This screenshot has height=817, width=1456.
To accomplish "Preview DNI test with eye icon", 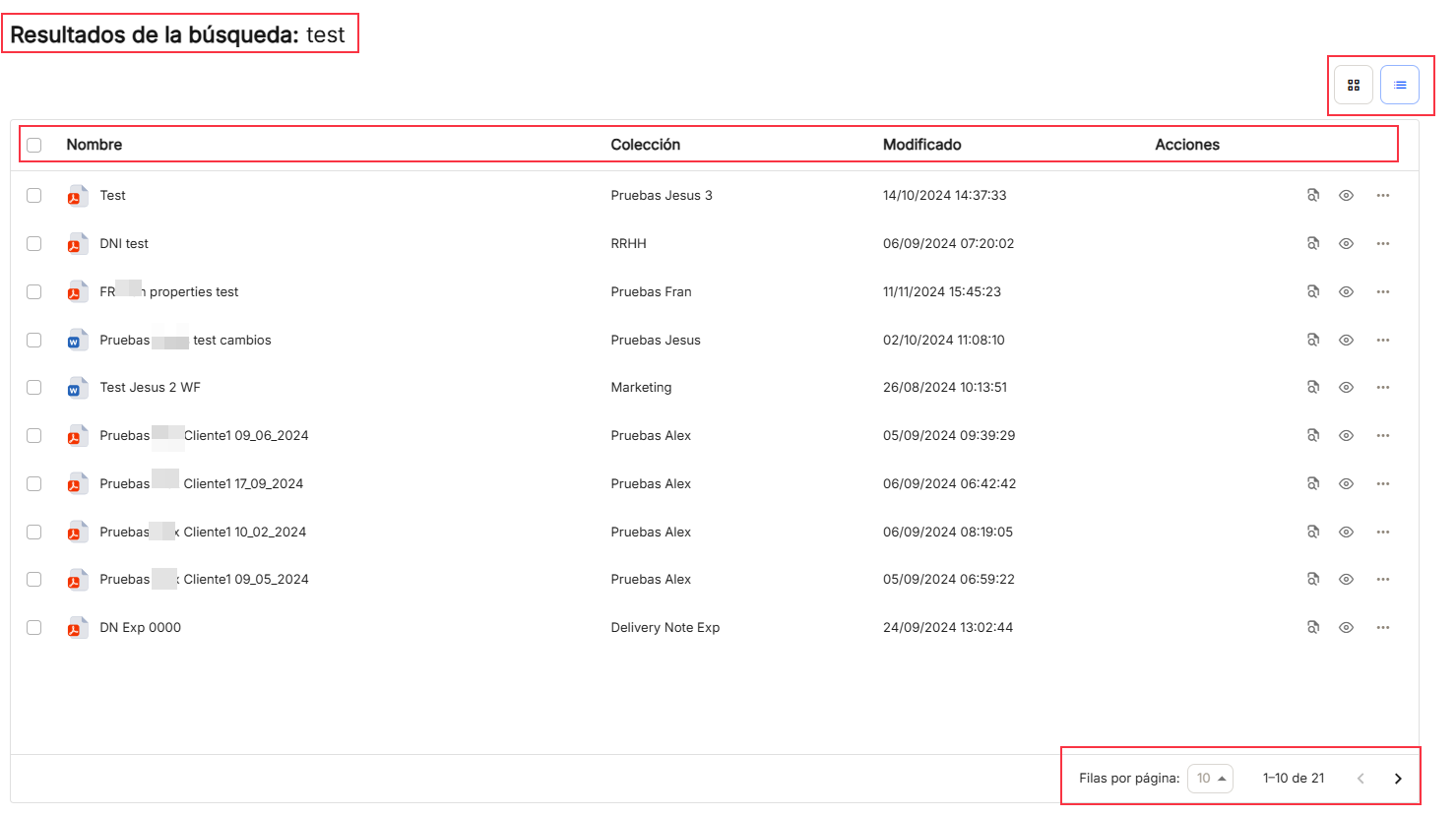I will pyautogui.click(x=1346, y=243).
